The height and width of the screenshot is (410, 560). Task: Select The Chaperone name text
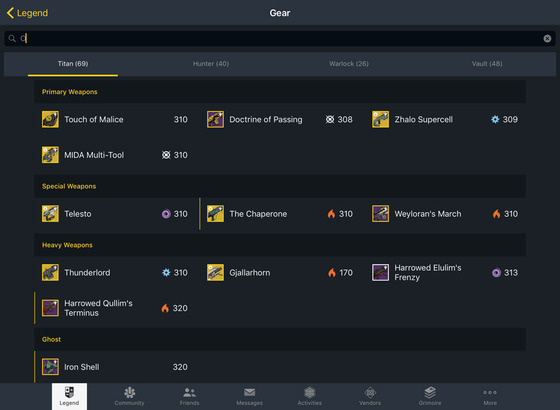click(x=258, y=214)
